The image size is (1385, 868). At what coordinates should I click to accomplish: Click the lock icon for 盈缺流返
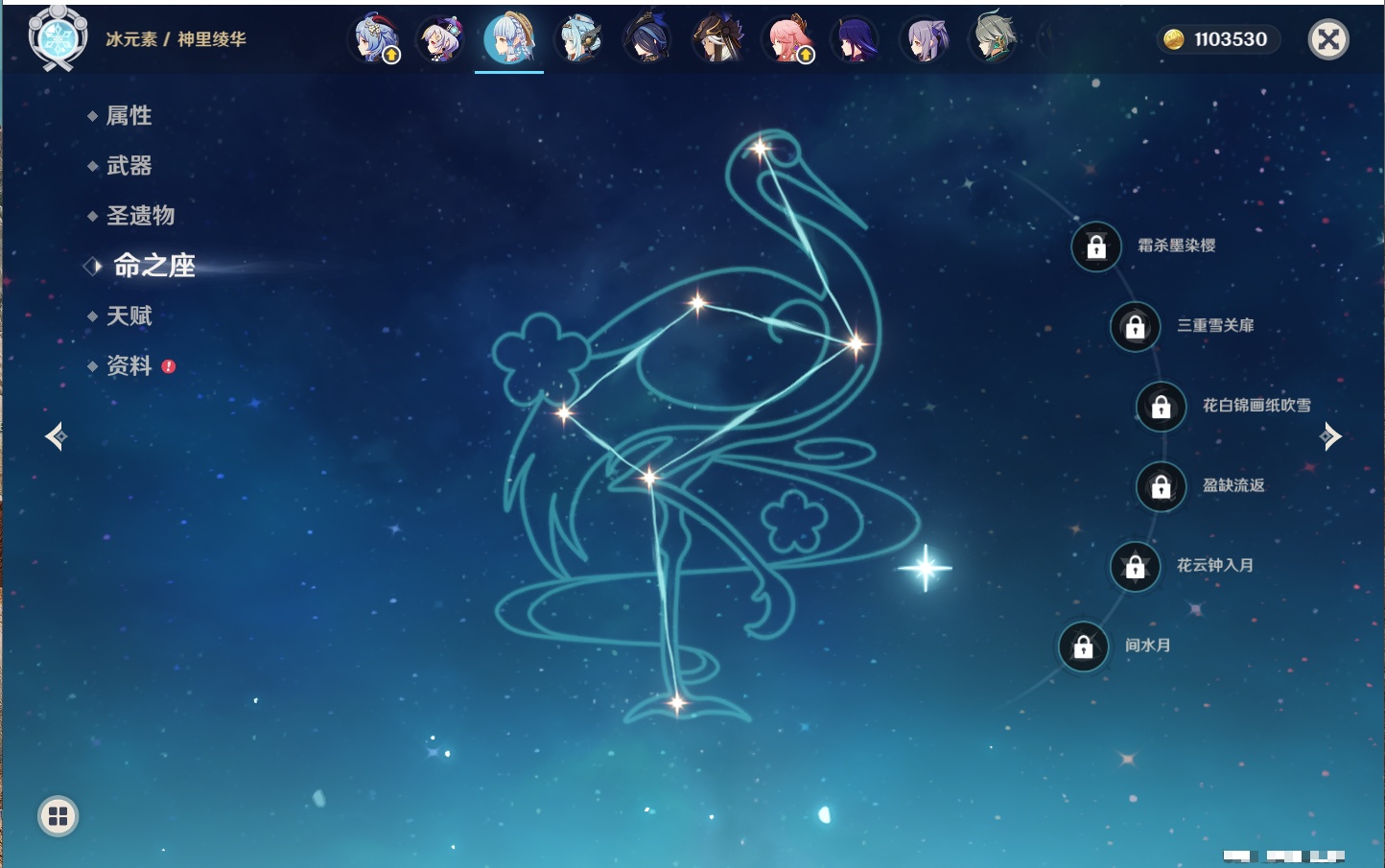1162,486
